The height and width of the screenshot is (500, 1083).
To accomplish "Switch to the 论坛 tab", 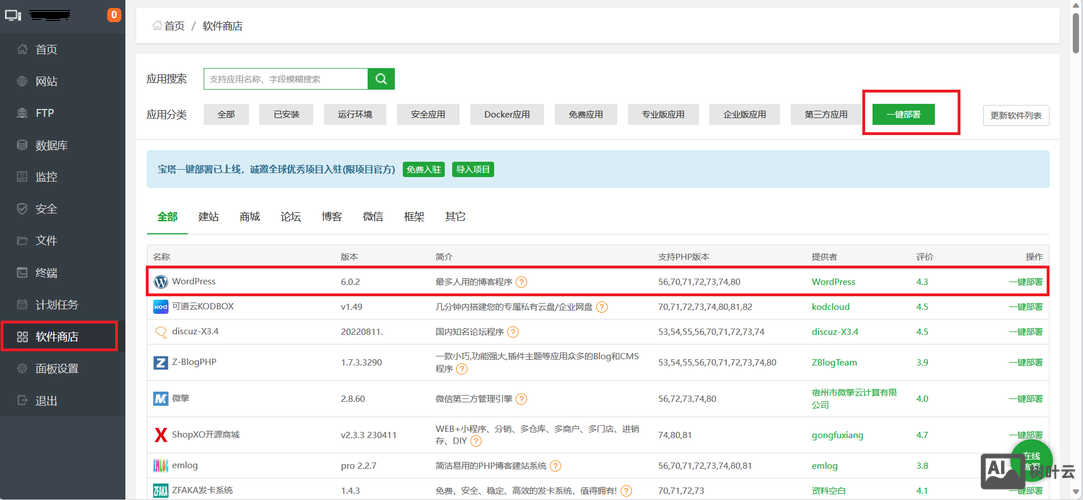I will [291, 217].
